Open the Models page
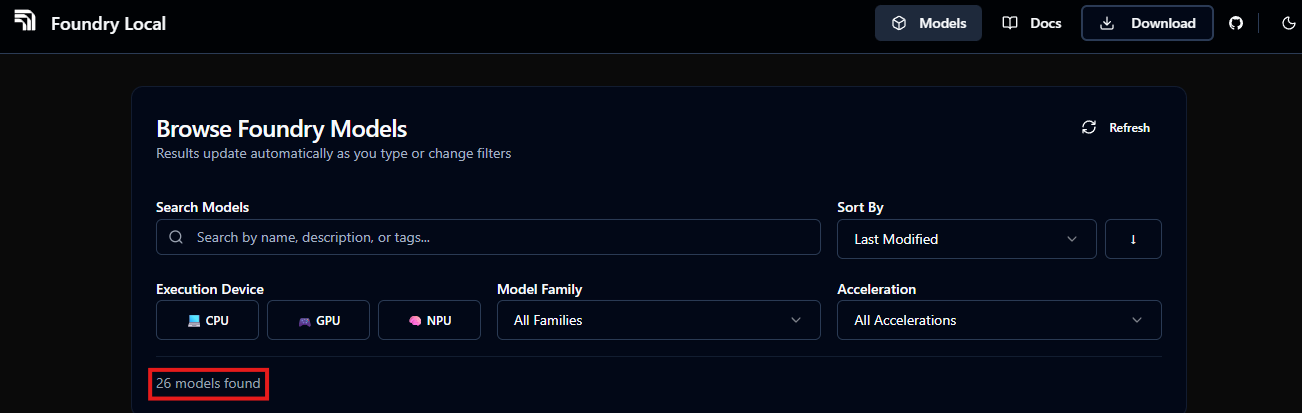The image size is (1302, 413). pyautogui.click(x=928, y=23)
